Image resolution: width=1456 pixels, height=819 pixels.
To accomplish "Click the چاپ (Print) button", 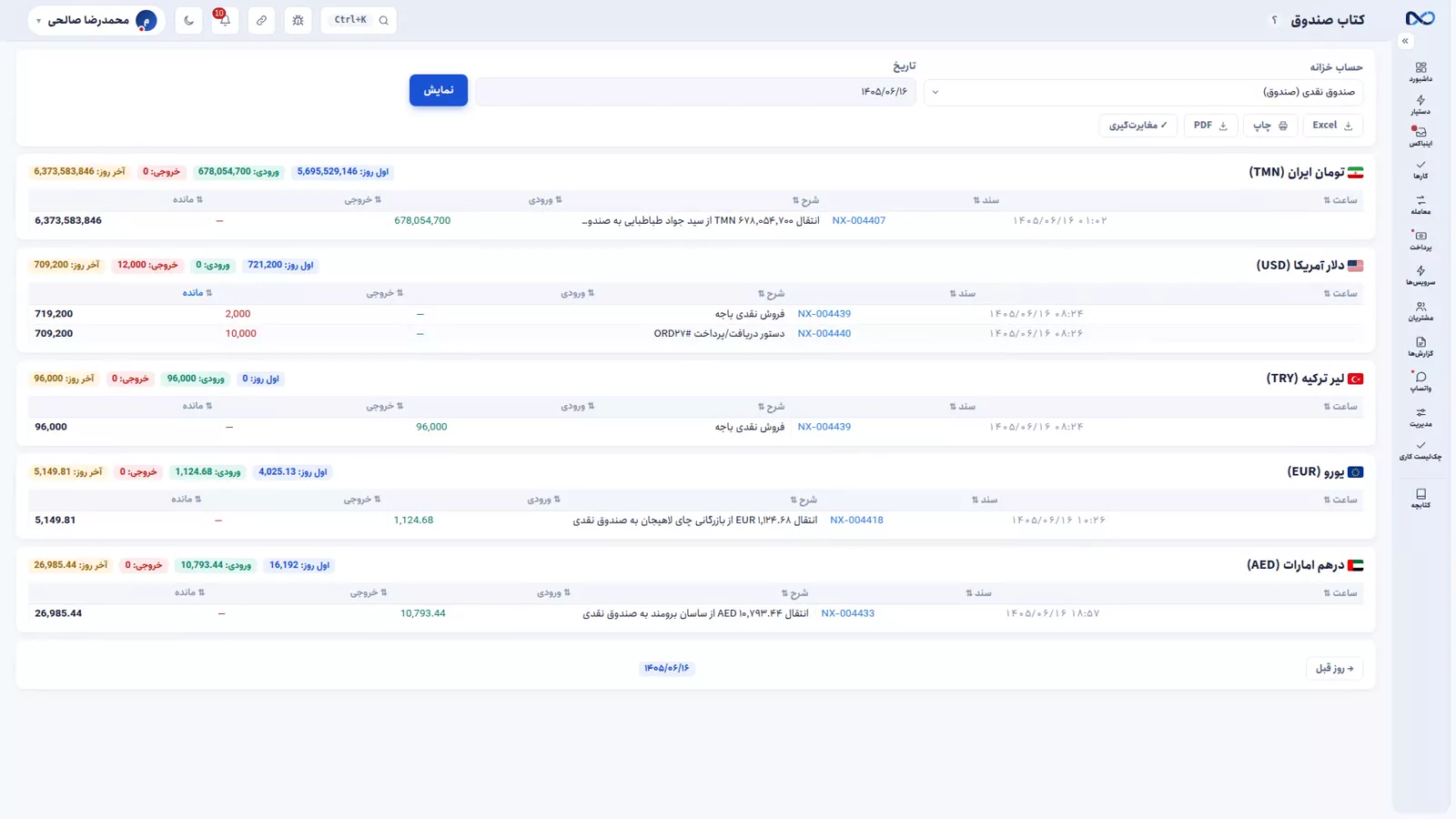I will [x=1270, y=126].
